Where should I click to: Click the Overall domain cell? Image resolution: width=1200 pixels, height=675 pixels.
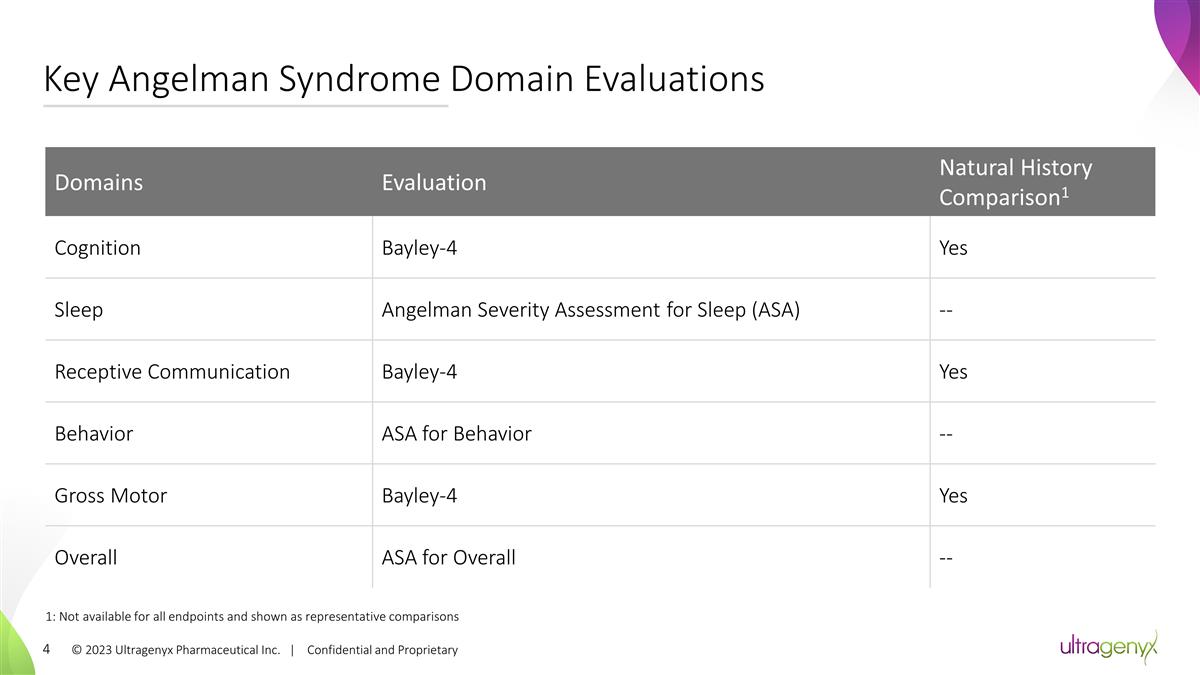pos(85,558)
